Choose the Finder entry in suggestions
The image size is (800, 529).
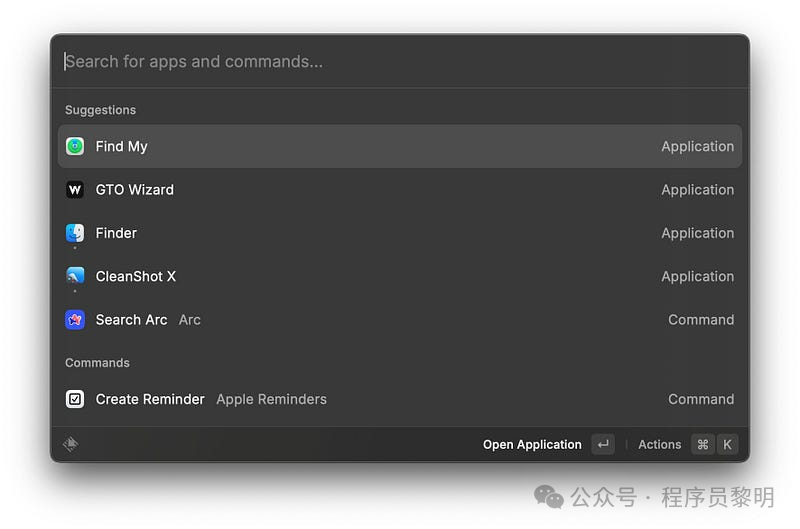coord(400,233)
